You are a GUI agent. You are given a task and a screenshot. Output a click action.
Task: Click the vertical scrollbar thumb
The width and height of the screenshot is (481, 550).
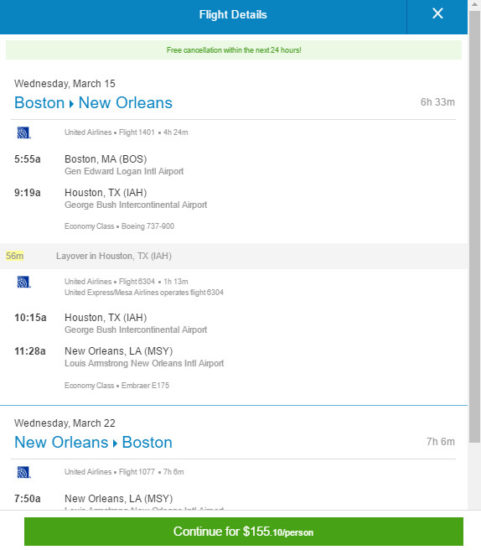pyautogui.click(x=475, y=226)
